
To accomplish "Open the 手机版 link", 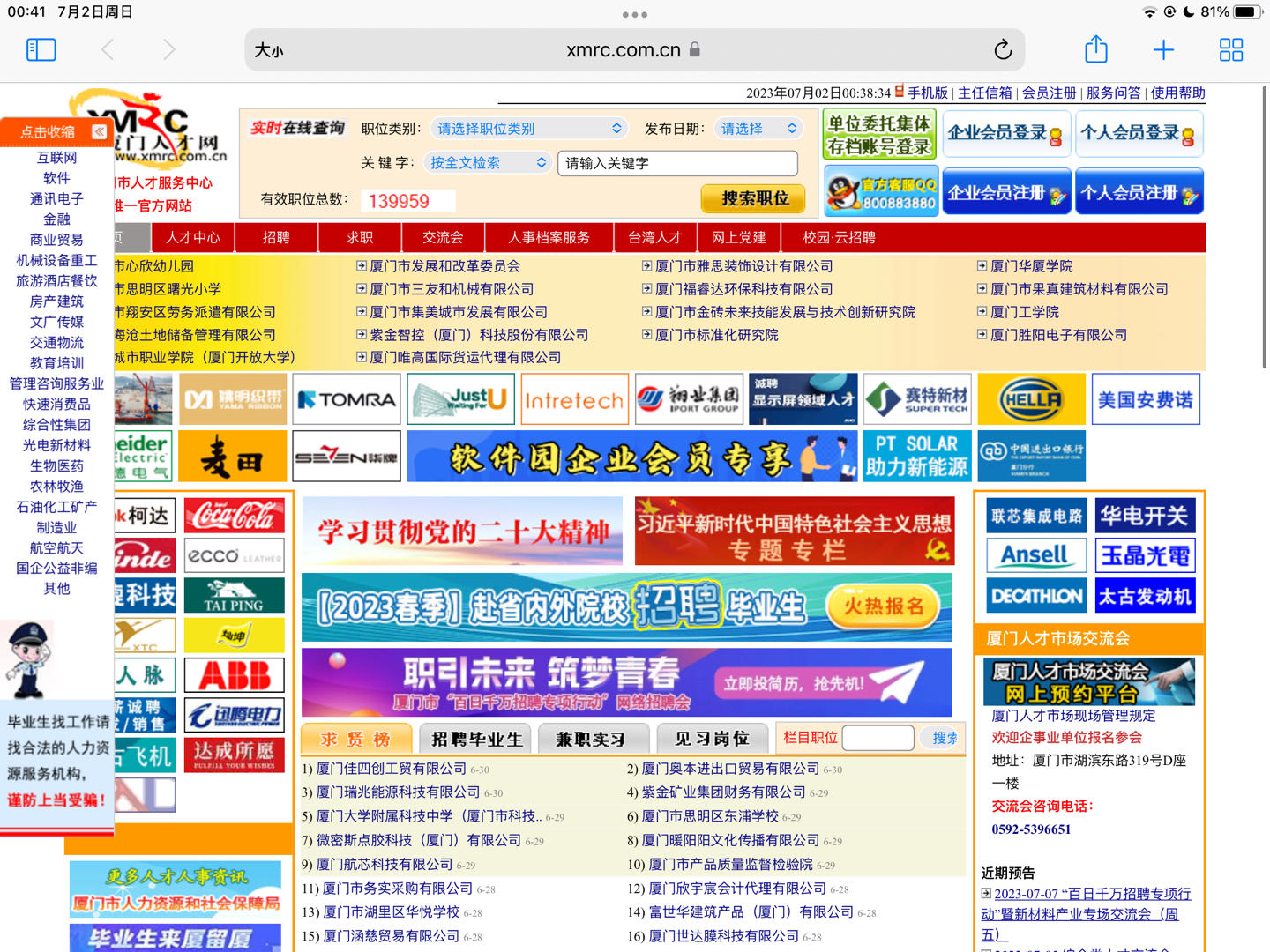I will pos(927,93).
